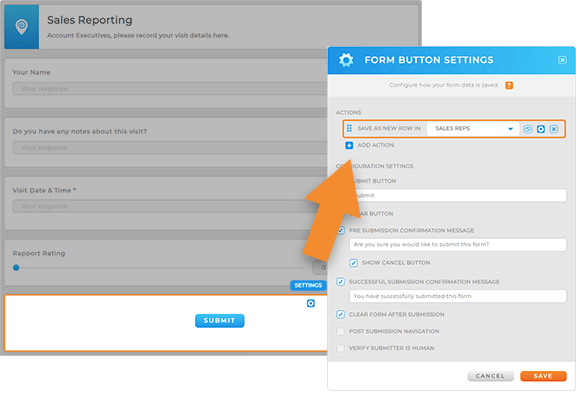Open the Sales Reps dropdown

point(473,129)
